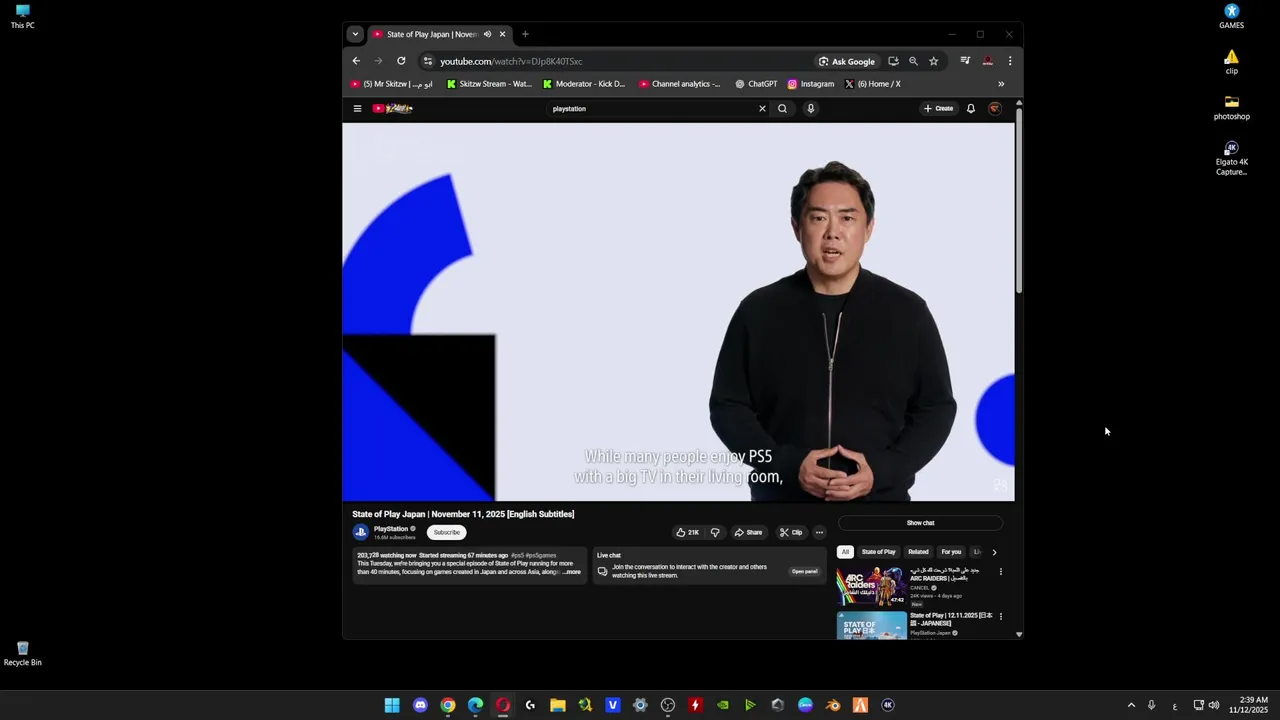Open the media control icon in Chrome toolbar
Viewport: 1280px width, 720px height.
point(965,61)
